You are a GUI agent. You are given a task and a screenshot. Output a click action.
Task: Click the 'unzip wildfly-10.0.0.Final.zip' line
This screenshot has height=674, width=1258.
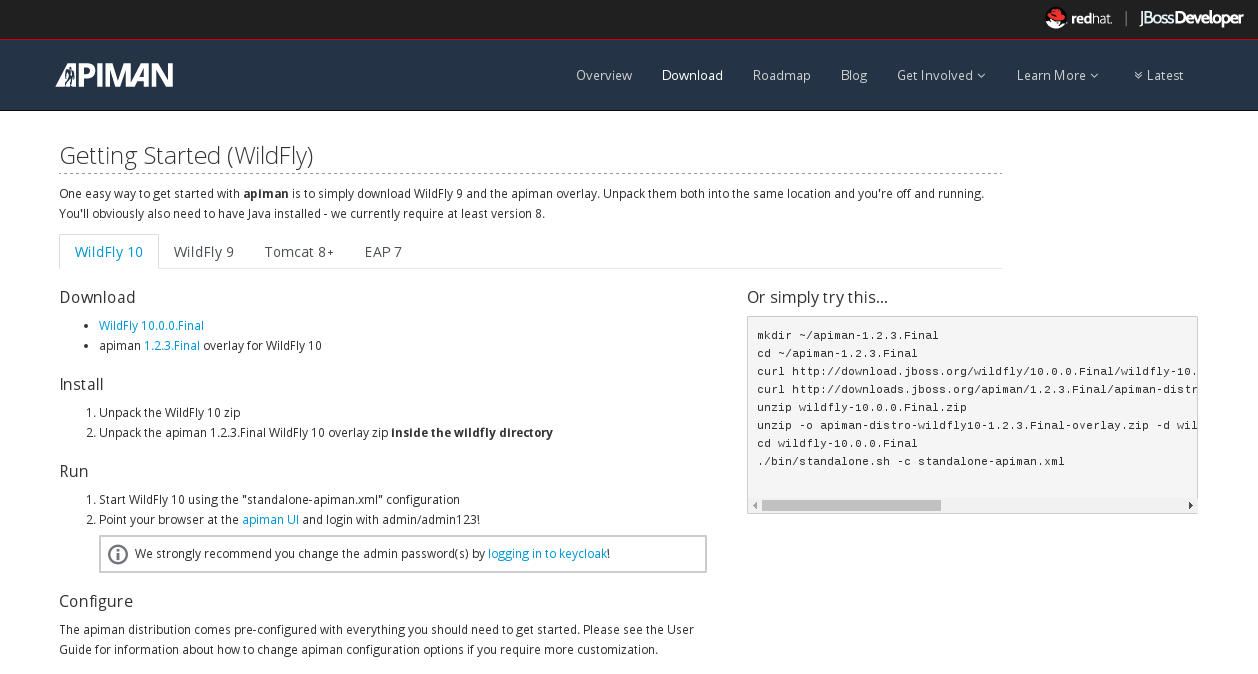pyautogui.click(x=862, y=408)
